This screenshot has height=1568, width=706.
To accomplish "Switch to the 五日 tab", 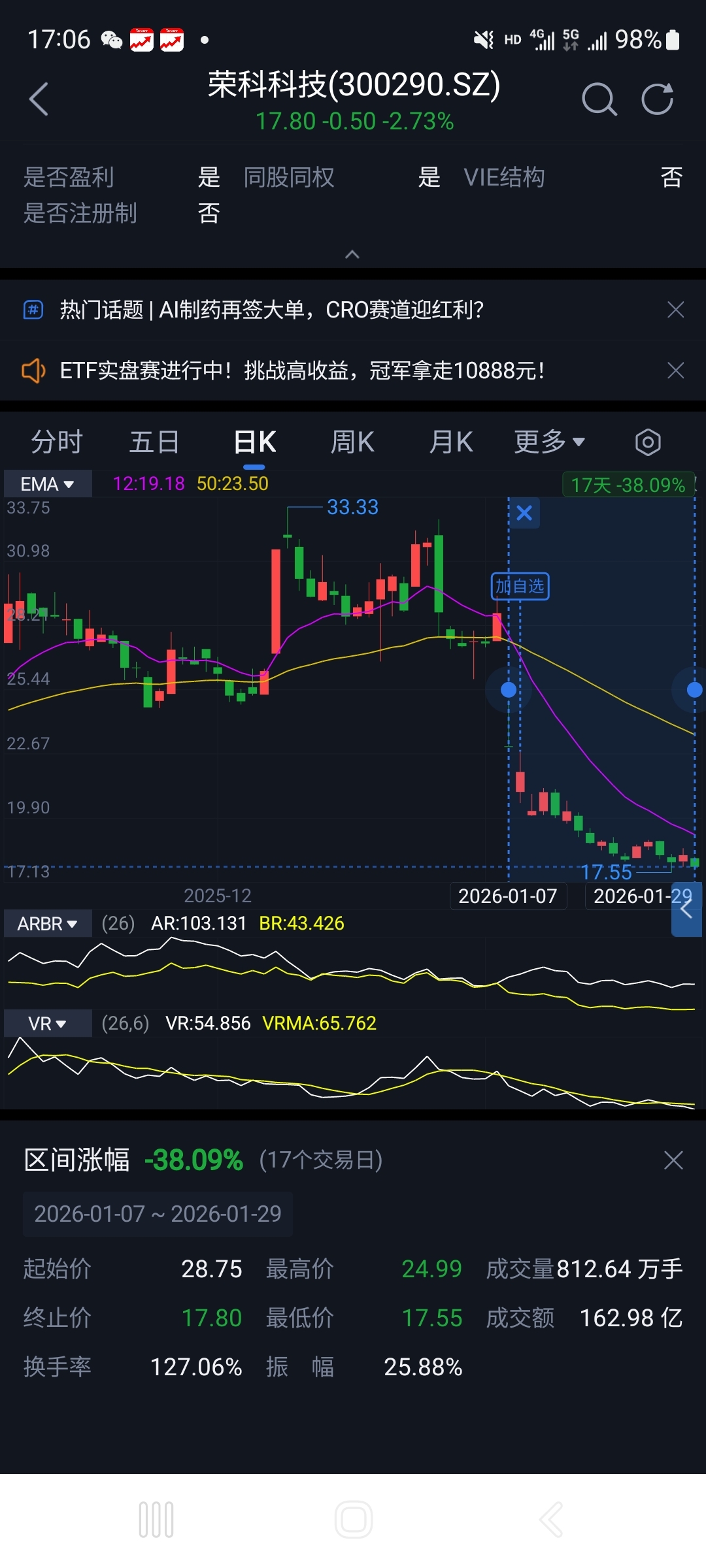I will tap(155, 442).
